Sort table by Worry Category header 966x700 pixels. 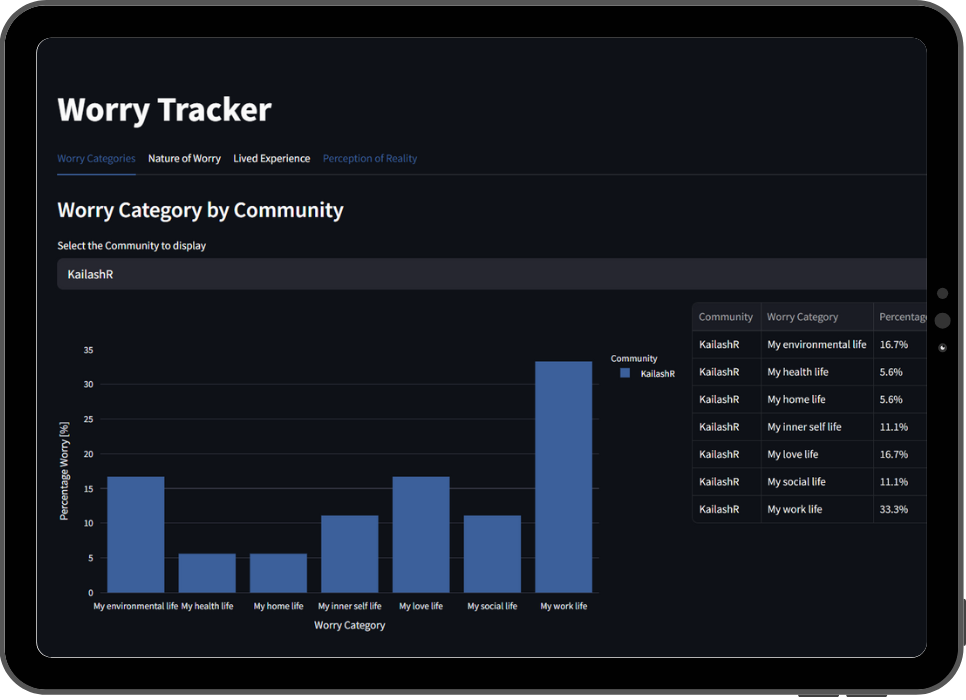click(x=802, y=317)
